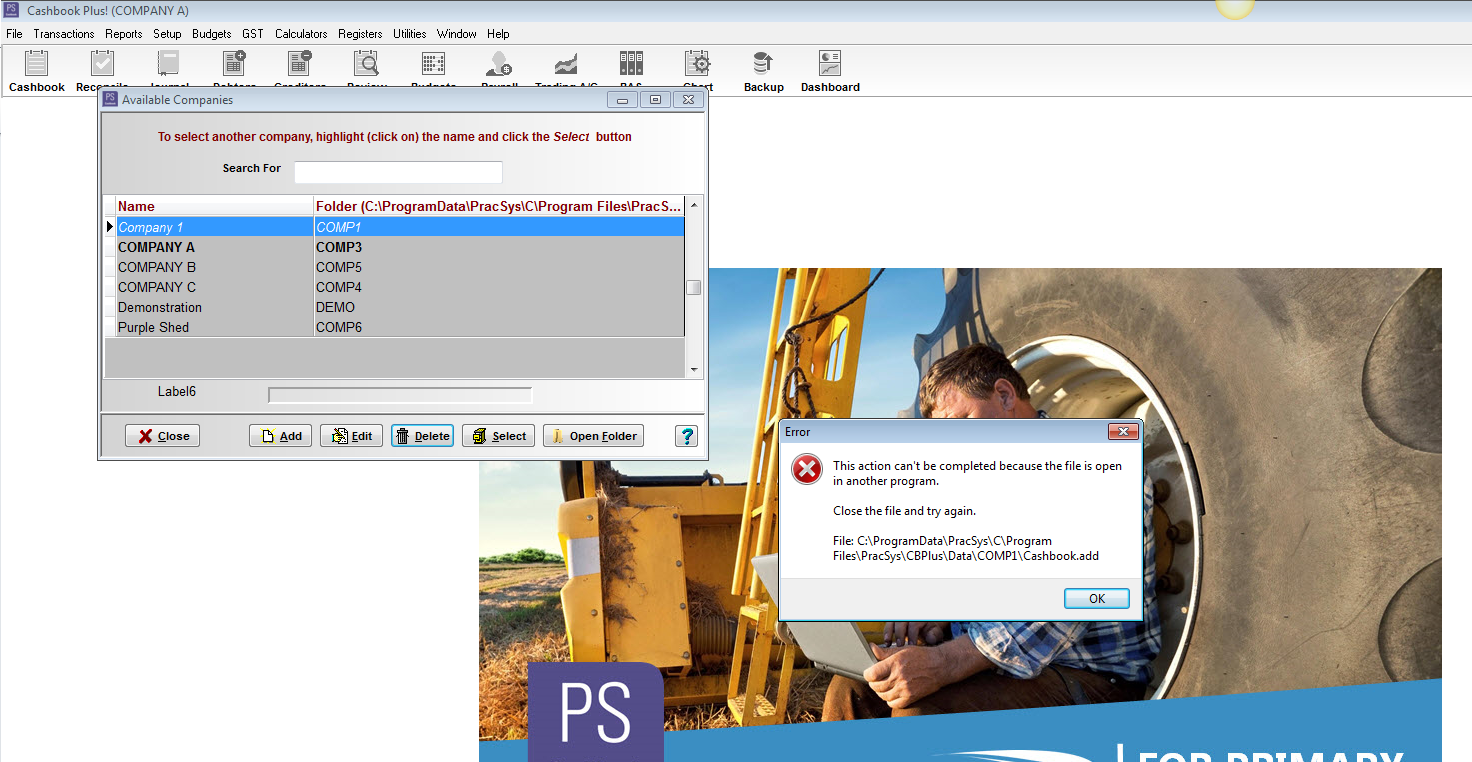Select the COMPANY C row
This screenshot has width=1472, height=762.
pyautogui.click(x=394, y=287)
